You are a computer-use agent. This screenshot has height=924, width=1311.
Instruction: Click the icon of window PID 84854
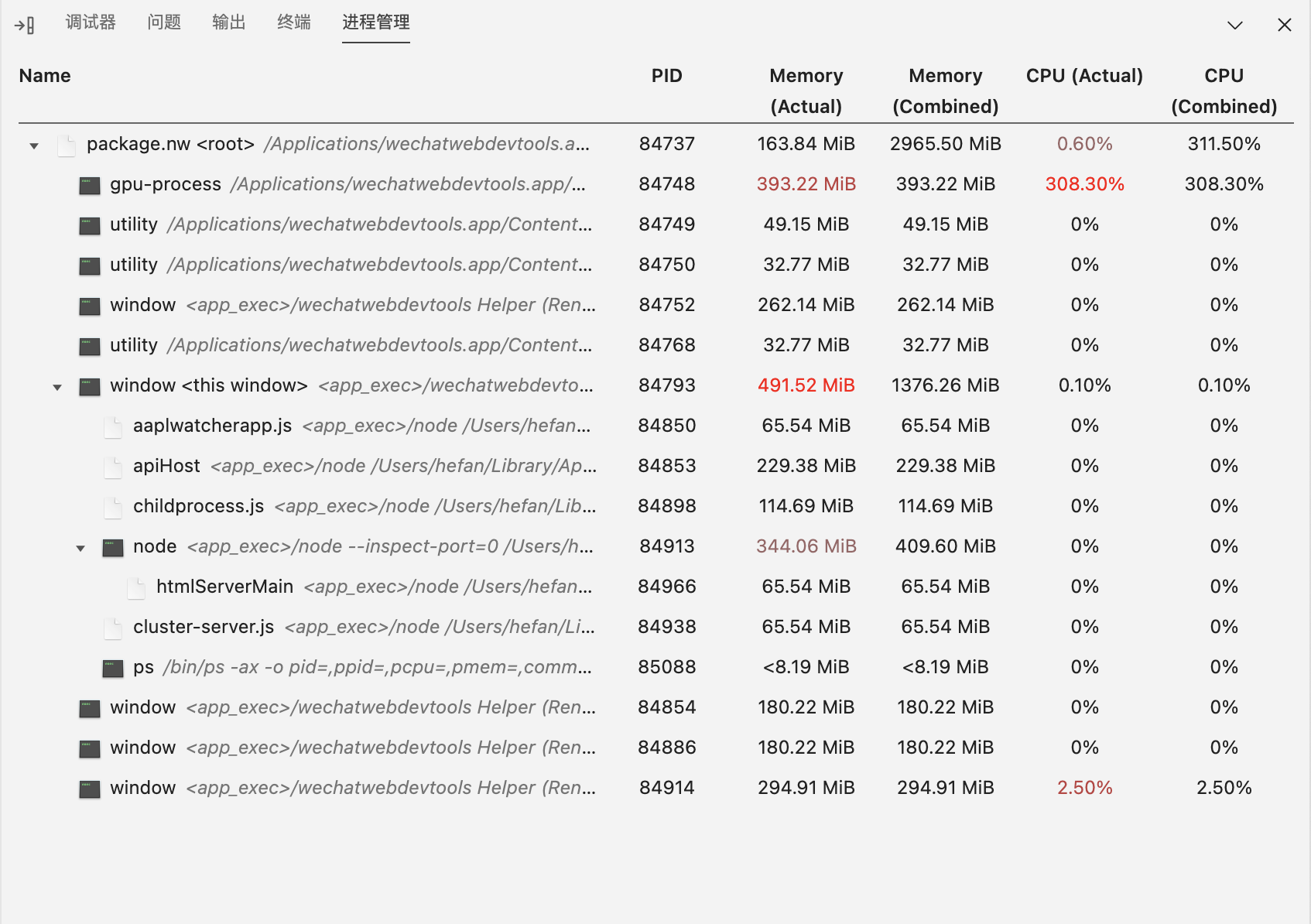[x=90, y=709]
